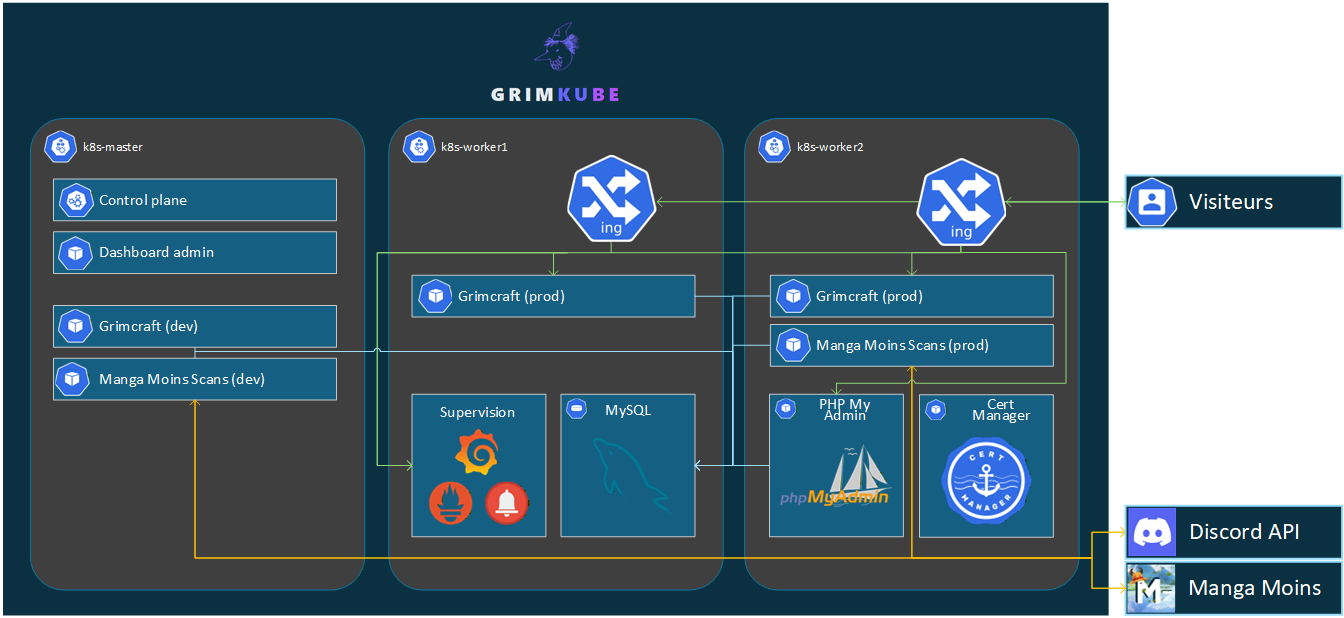The image size is (1344, 618).
Task: Click the k8s-worker2 node label
Action: pyautogui.click(x=830, y=147)
